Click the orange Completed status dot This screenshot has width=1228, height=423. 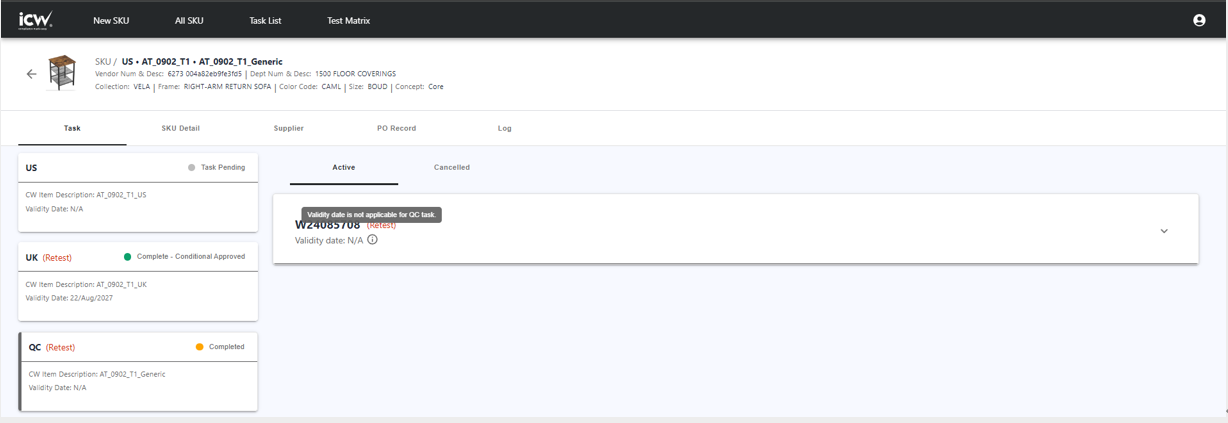coord(199,347)
